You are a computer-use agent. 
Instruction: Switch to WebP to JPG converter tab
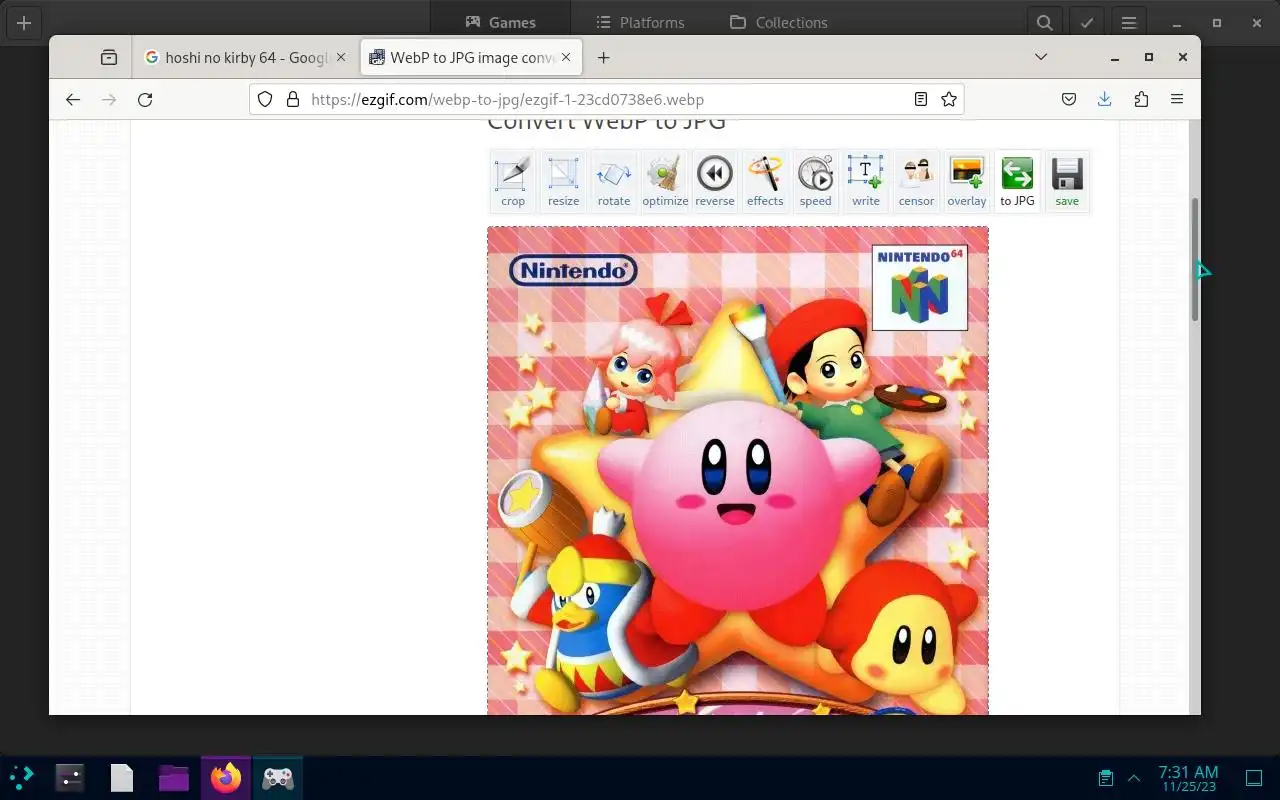(471, 58)
